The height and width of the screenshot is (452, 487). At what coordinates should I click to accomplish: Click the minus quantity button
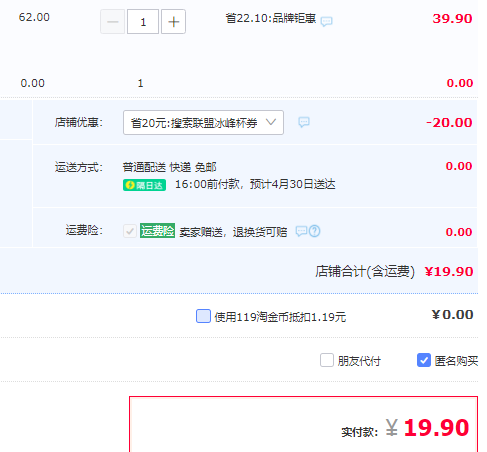coord(113,22)
